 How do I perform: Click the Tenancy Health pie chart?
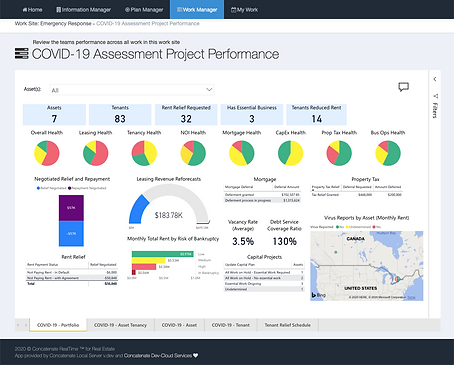point(144,153)
